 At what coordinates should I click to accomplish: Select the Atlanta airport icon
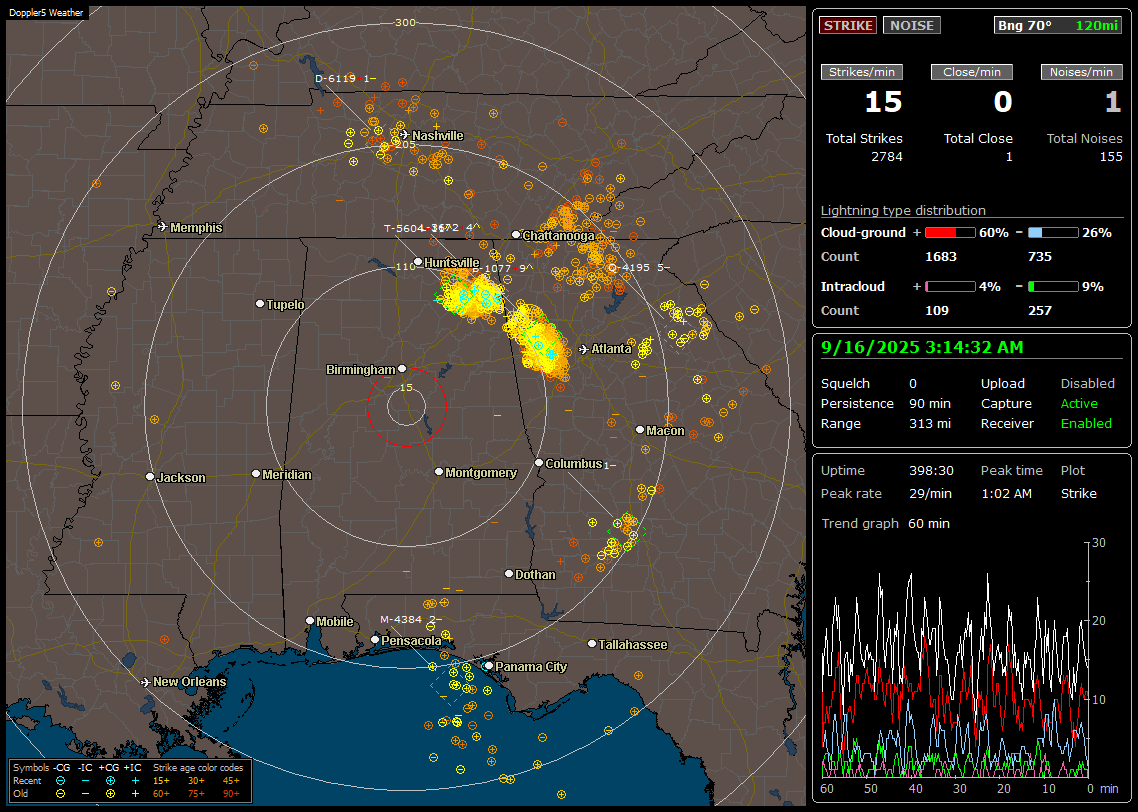click(584, 349)
